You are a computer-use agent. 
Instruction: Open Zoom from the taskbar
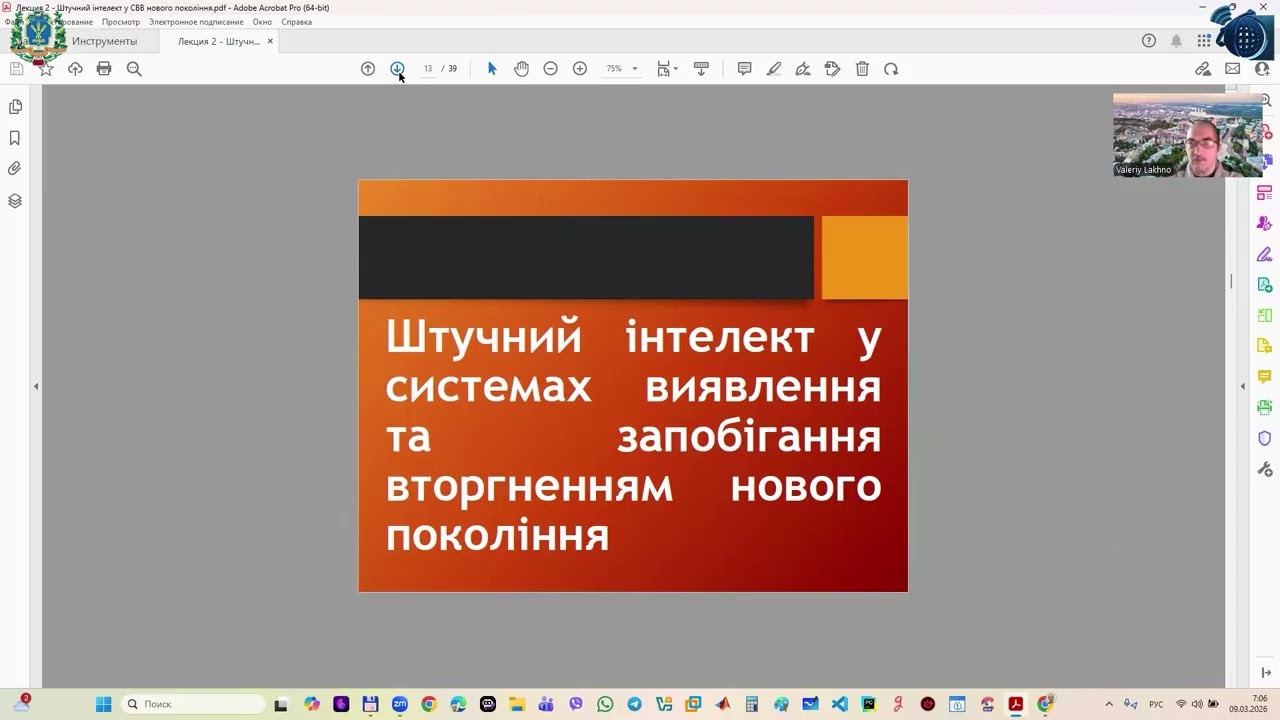400,704
